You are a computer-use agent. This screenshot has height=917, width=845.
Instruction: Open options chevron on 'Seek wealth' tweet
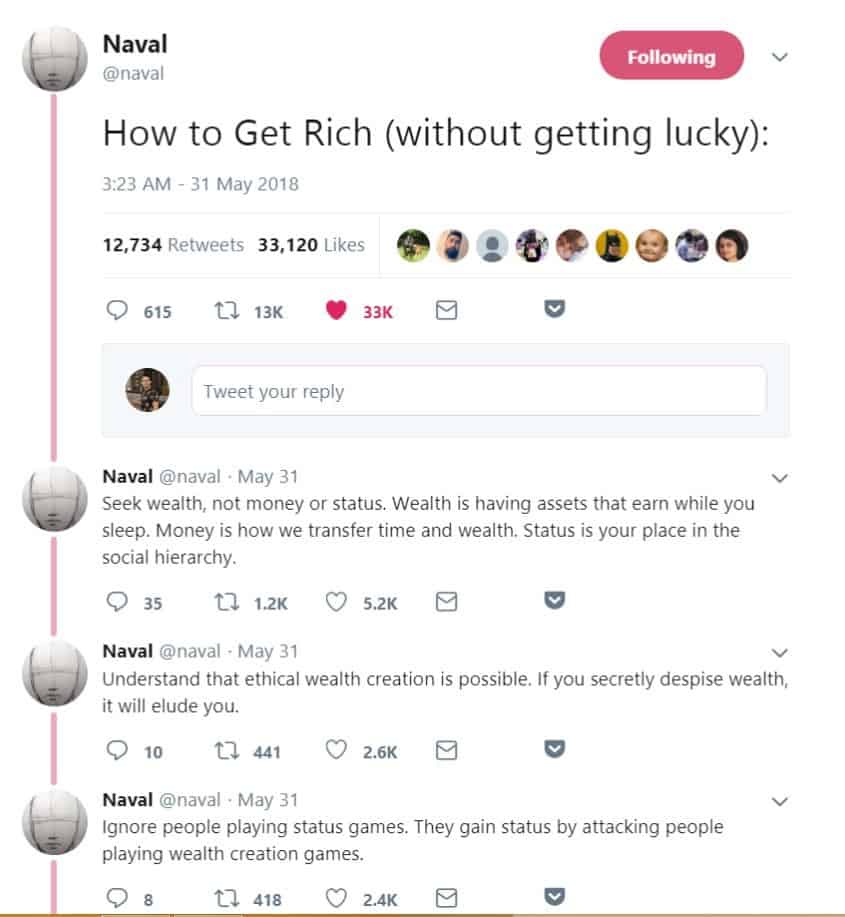[780, 478]
